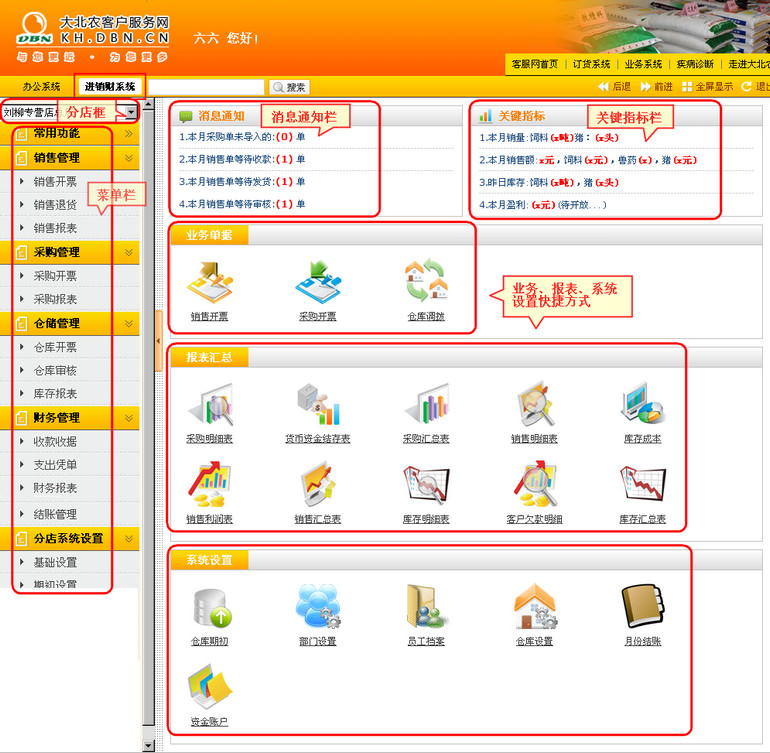Select the 进销财系统 tab
Viewport: 770px width, 753px height.
point(110,87)
